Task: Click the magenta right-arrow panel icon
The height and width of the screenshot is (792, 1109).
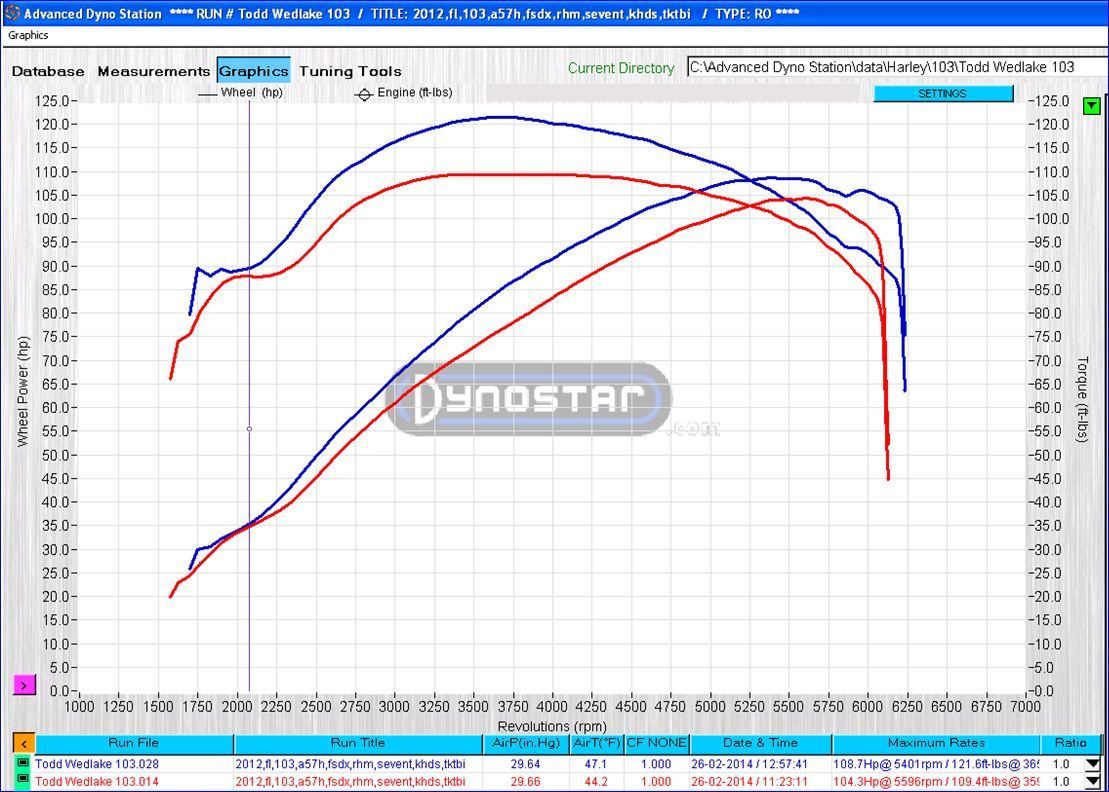Action: pyautogui.click(x=24, y=685)
